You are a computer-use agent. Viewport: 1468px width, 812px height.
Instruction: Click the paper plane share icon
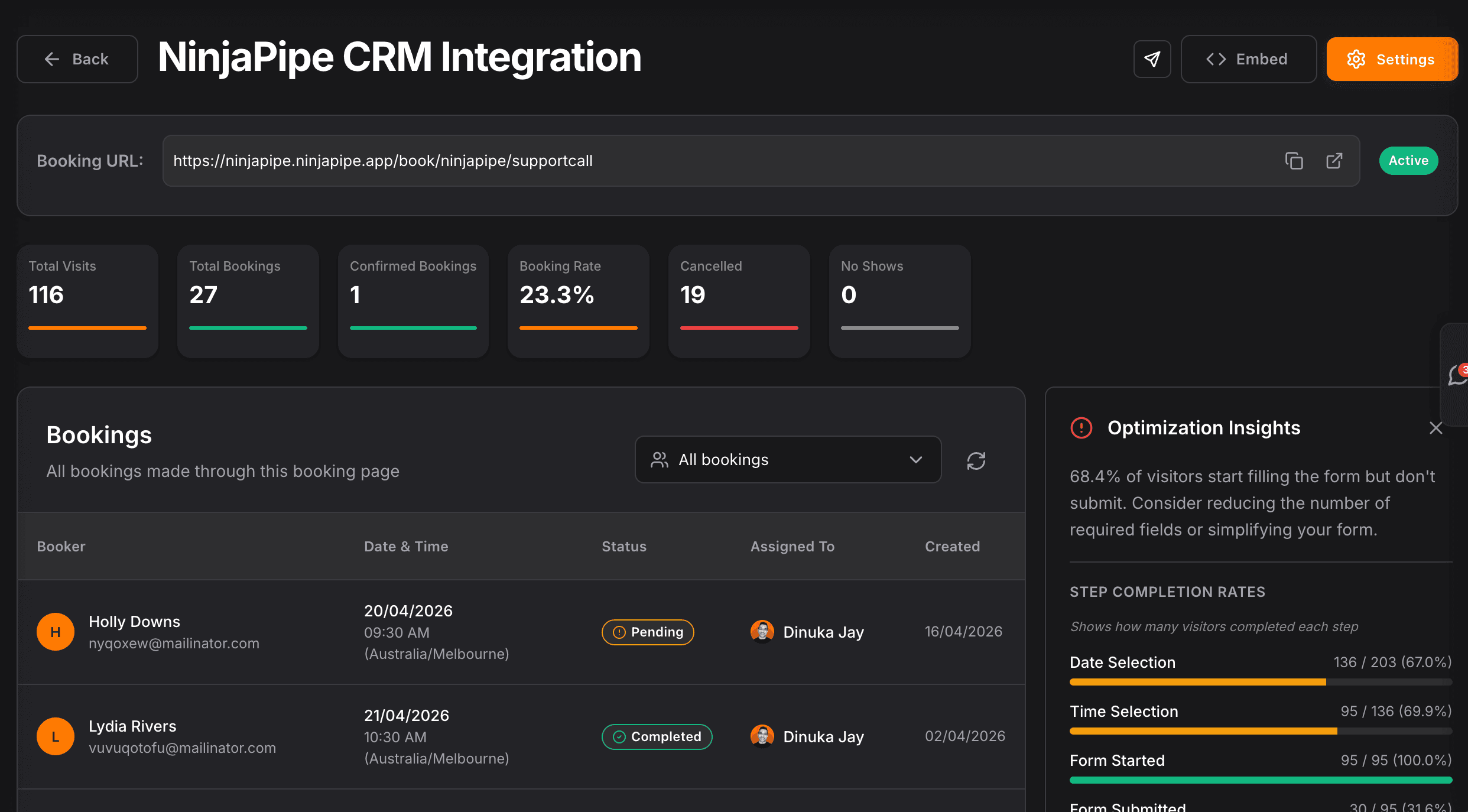[x=1152, y=59]
